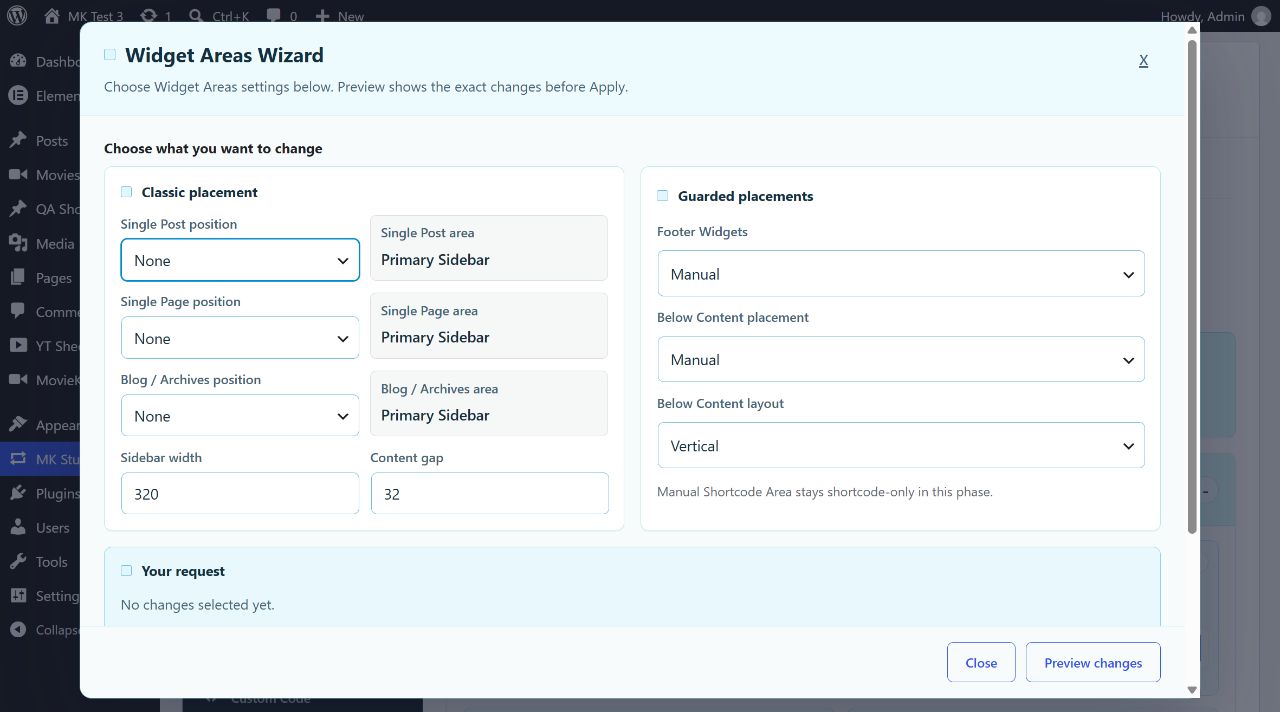This screenshot has width=1280, height=712.
Task: Click the comments bubble icon in admin bar
Action: pos(274,16)
